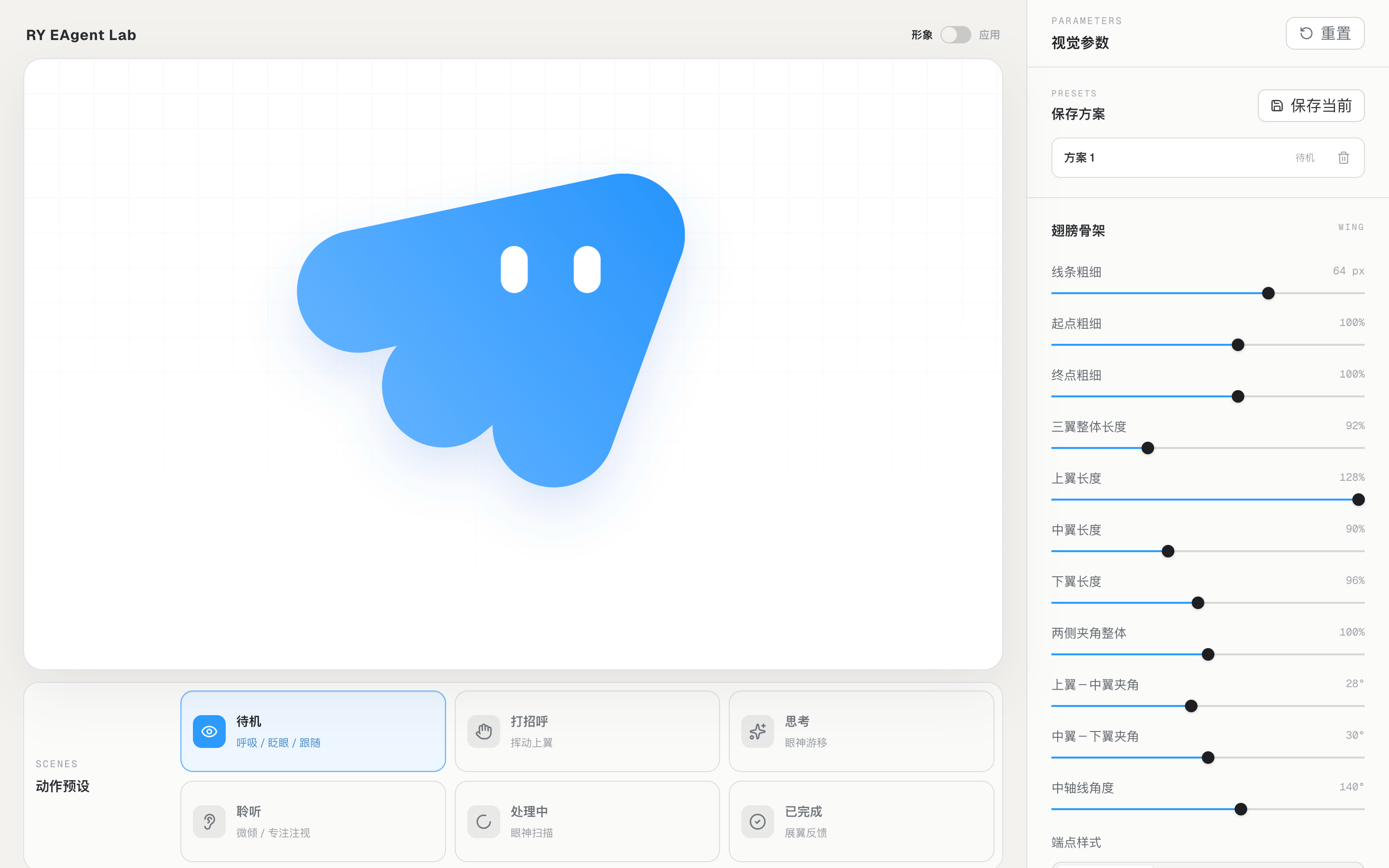Select the 打招呼 scene card title
Image resolution: width=1389 pixels, height=868 pixels.
point(529,721)
